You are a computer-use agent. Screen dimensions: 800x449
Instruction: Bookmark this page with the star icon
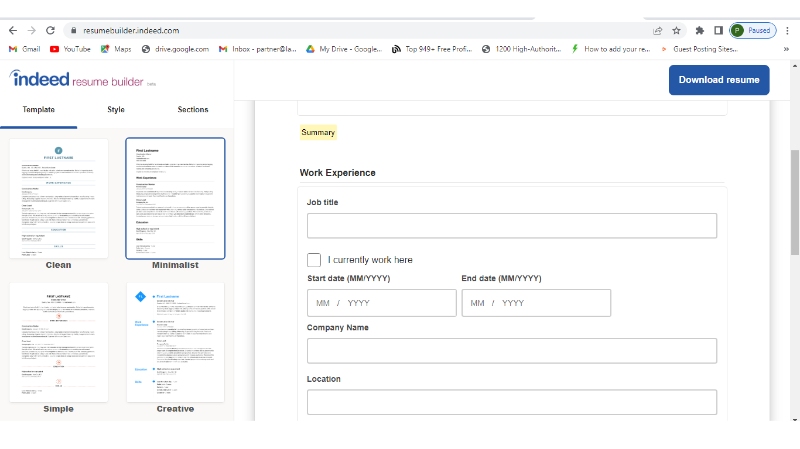677,31
